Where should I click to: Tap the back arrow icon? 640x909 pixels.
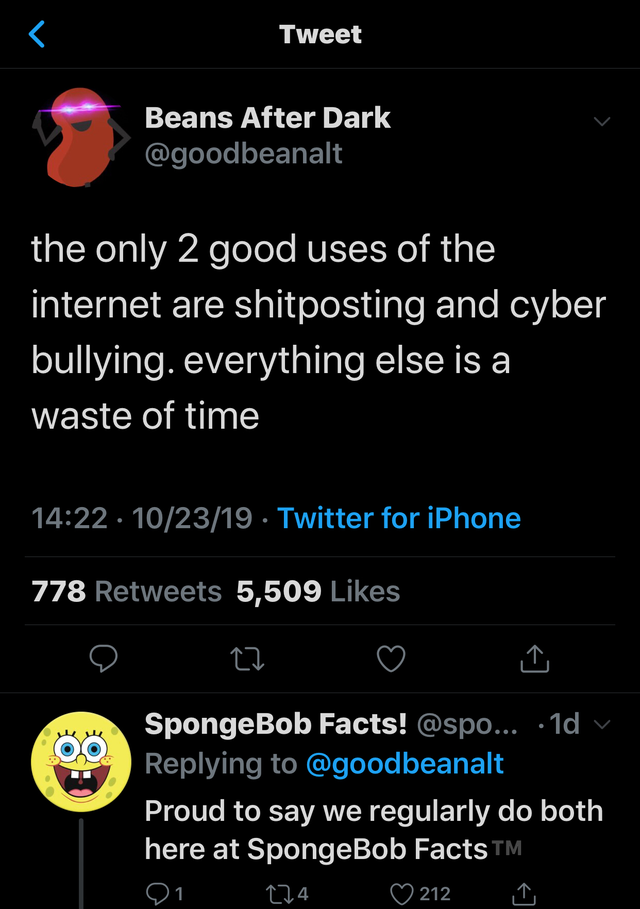click(37, 35)
